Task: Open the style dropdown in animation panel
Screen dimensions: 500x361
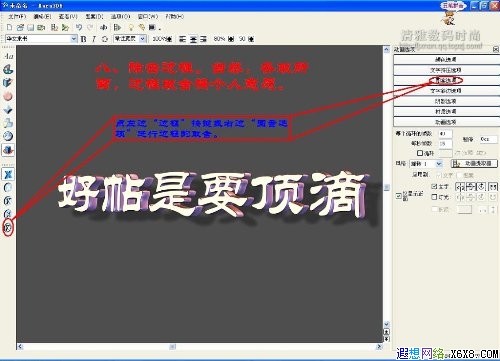Action: [x=426, y=164]
